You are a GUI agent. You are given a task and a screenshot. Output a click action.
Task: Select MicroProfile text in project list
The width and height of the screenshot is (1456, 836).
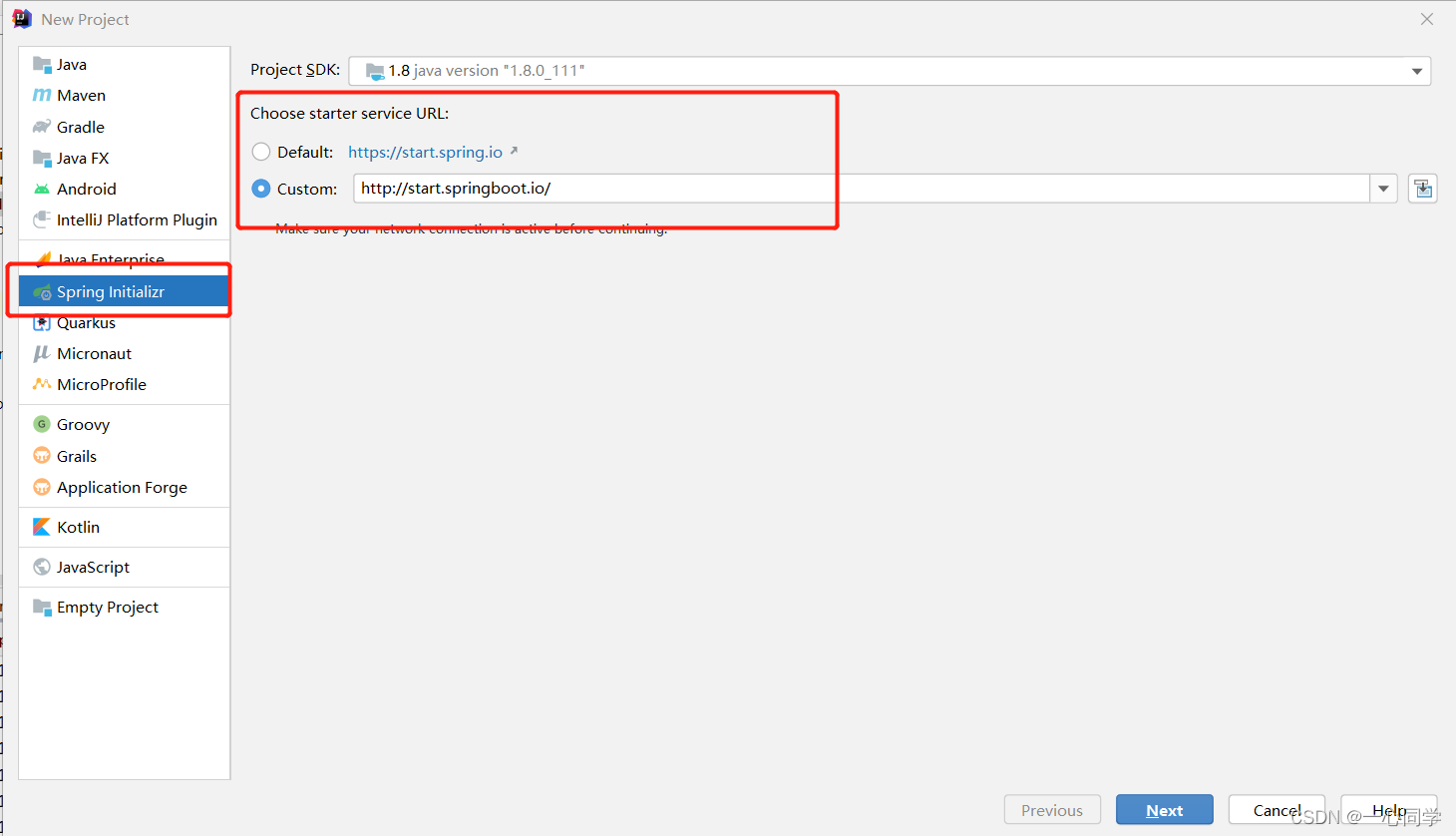[x=102, y=384]
